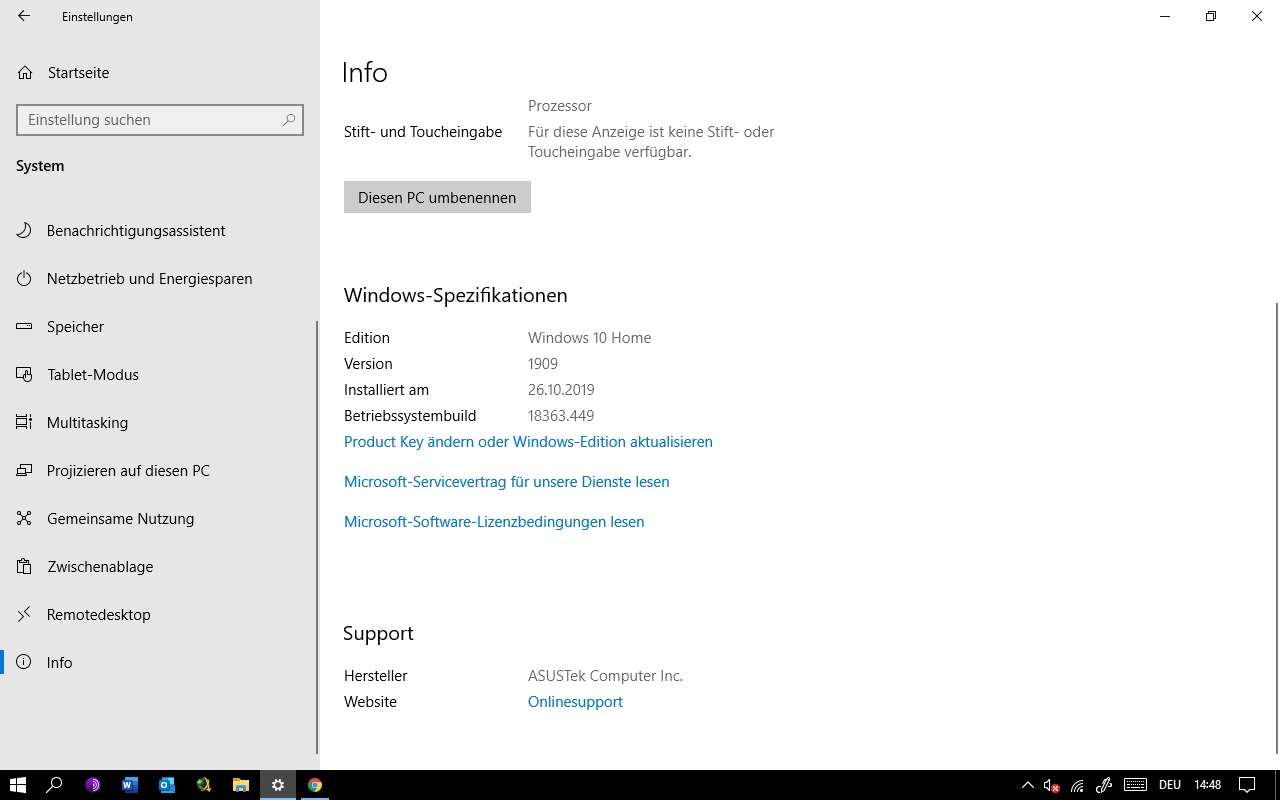Click the Stift- und Toucheingabe label
This screenshot has width=1280, height=800.
tap(423, 132)
